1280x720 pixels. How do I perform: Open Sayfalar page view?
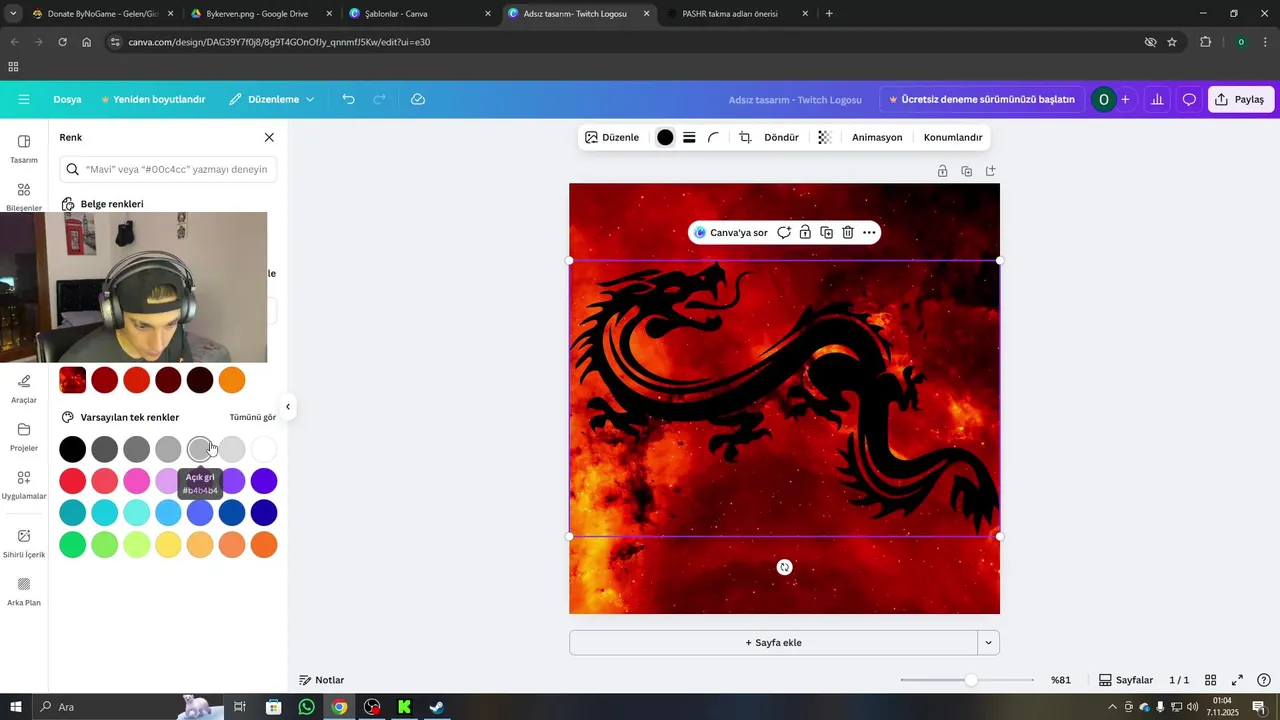1126,680
